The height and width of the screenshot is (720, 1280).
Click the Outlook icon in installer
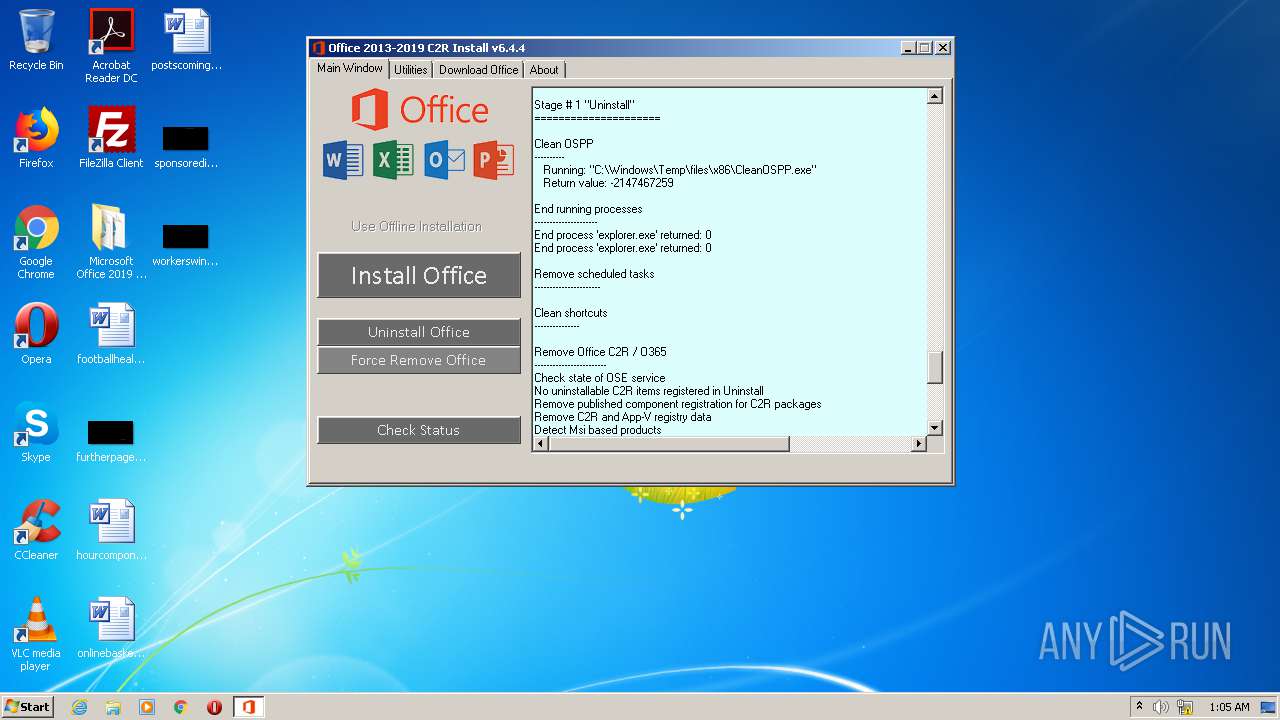pyautogui.click(x=444, y=160)
